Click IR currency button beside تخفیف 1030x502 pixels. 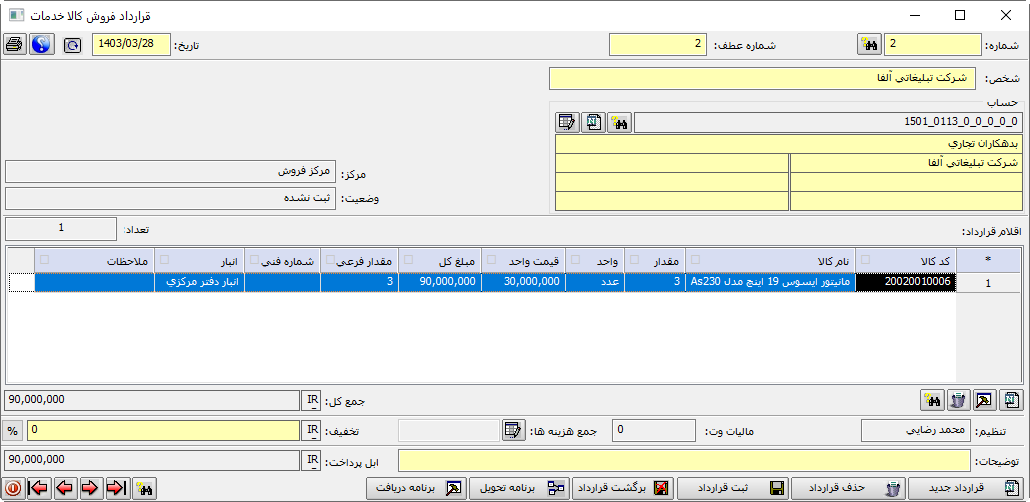(313, 431)
